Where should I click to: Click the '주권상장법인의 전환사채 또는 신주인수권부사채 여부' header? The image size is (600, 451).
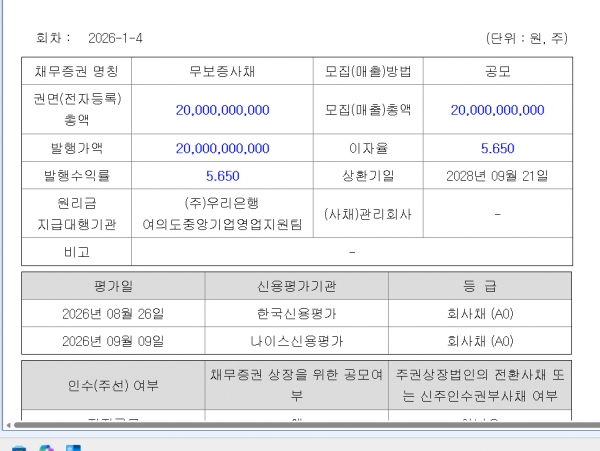480,385
